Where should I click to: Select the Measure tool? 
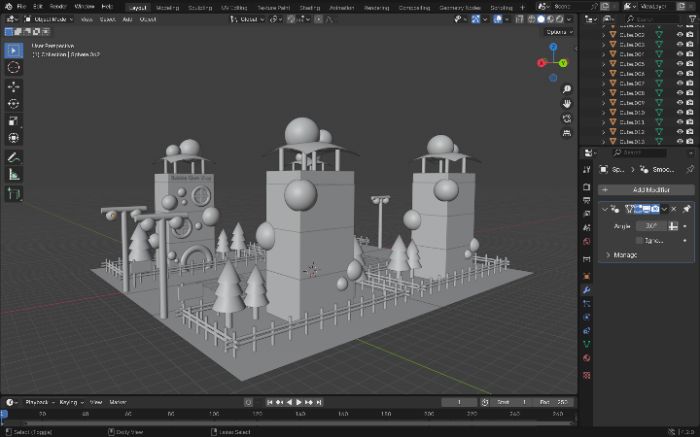pyautogui.click(x=13, y=175)
